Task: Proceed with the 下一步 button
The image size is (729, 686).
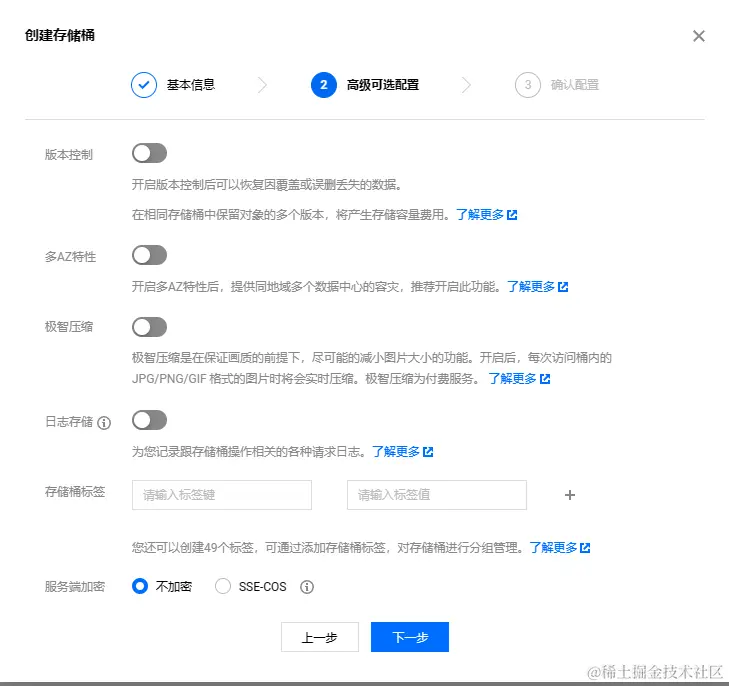Action: pos(410,637)
